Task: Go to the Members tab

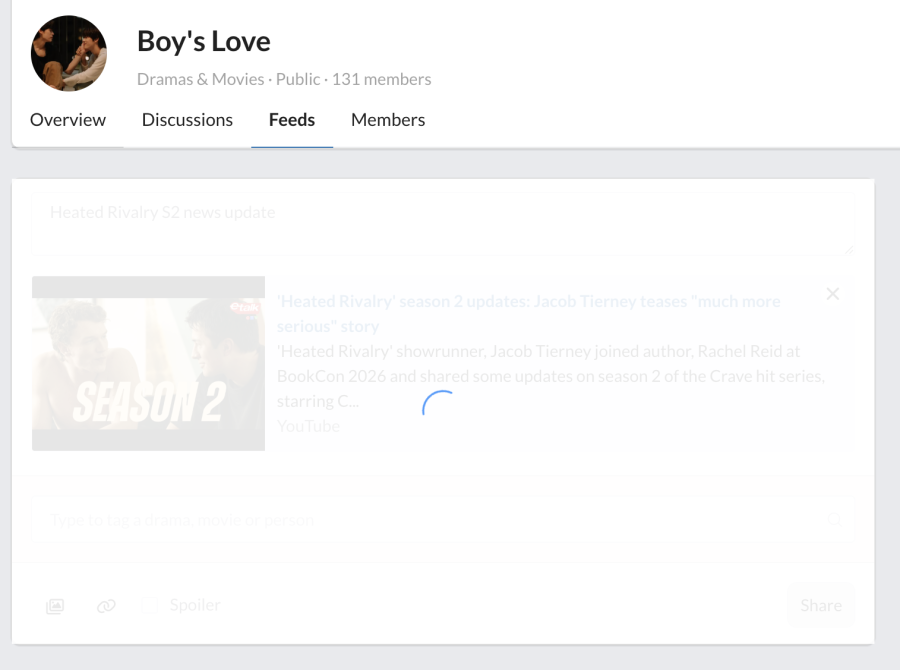Action: 388,120
